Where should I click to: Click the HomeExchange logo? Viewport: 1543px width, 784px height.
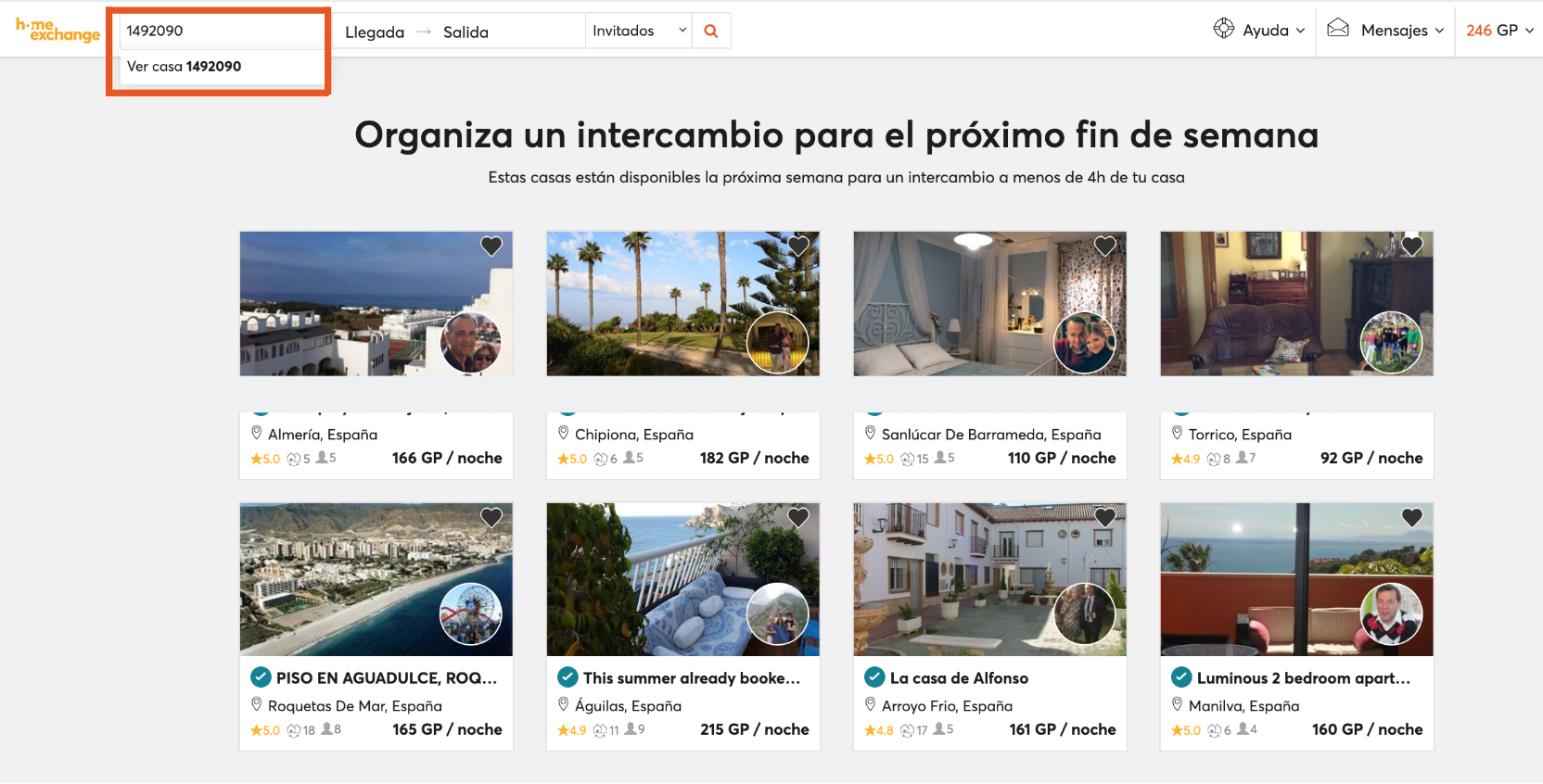coord(57,30)
